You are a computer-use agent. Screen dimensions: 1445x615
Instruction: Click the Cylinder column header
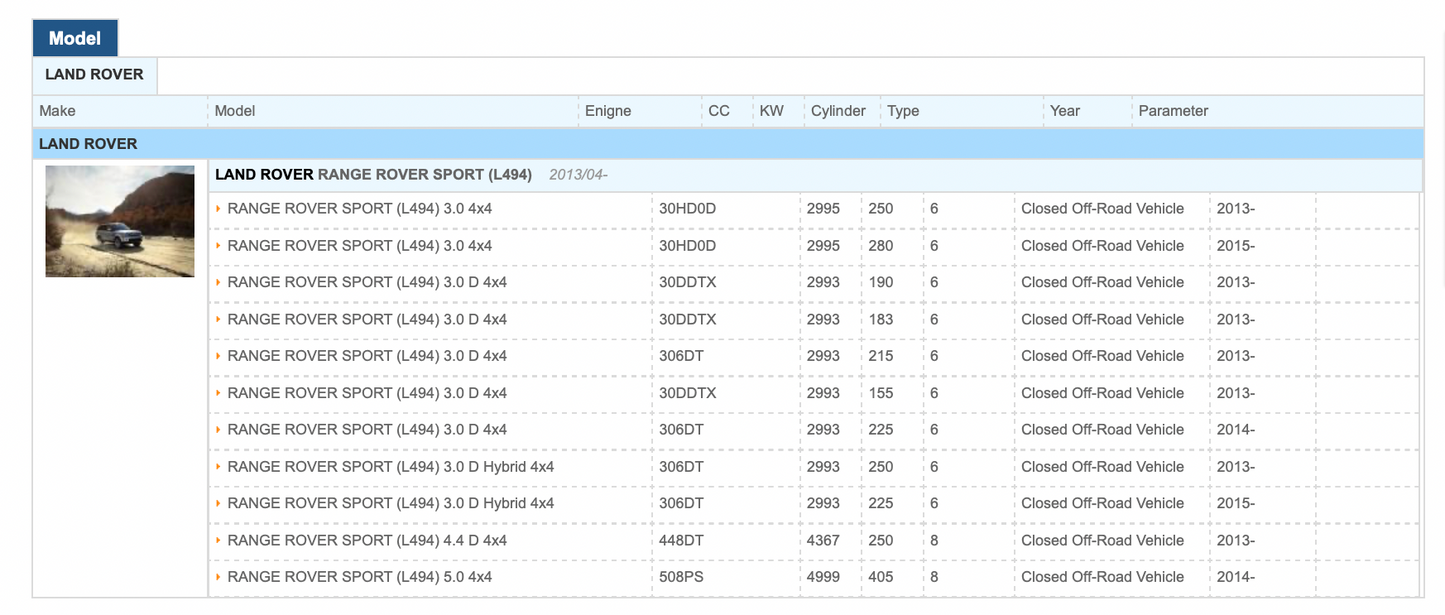(838, 111)
